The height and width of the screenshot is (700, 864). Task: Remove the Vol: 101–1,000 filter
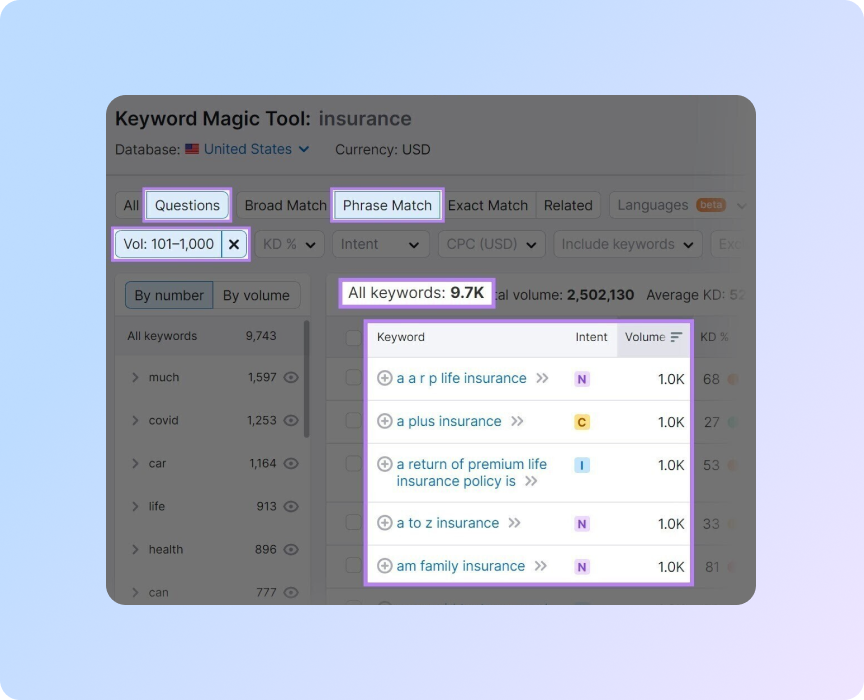coord(234,244)
